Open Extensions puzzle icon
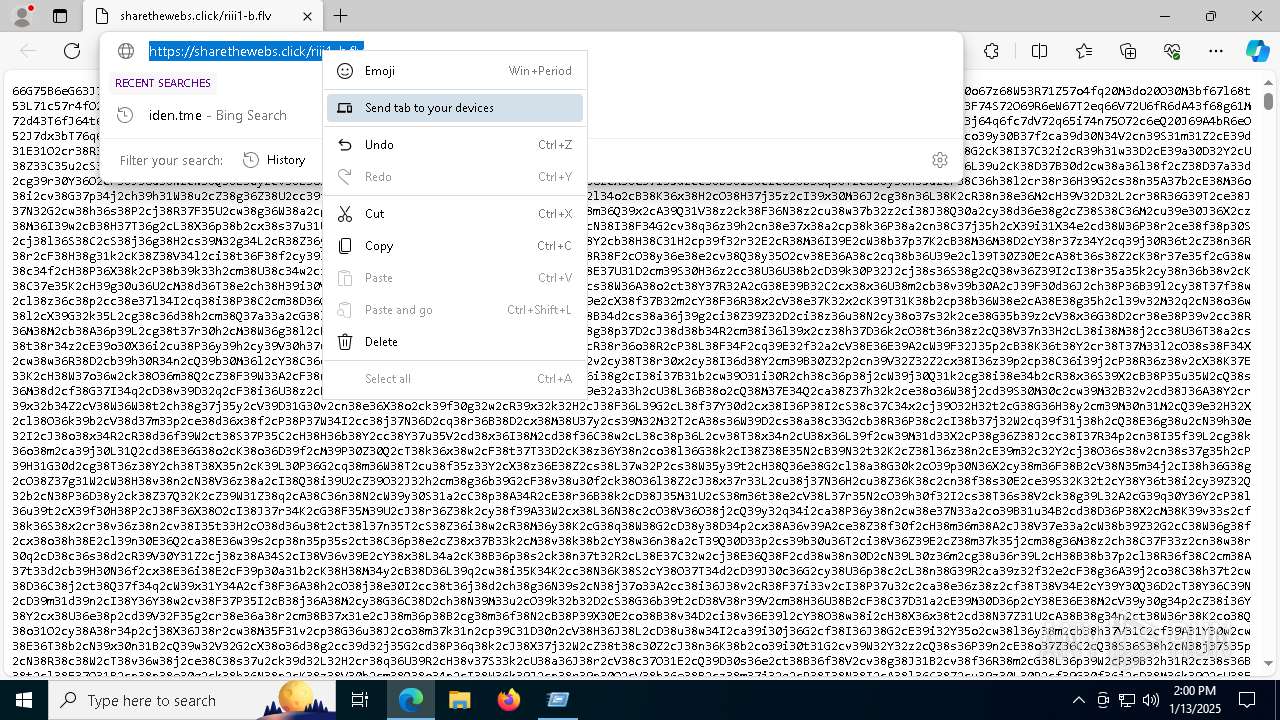 991,51
